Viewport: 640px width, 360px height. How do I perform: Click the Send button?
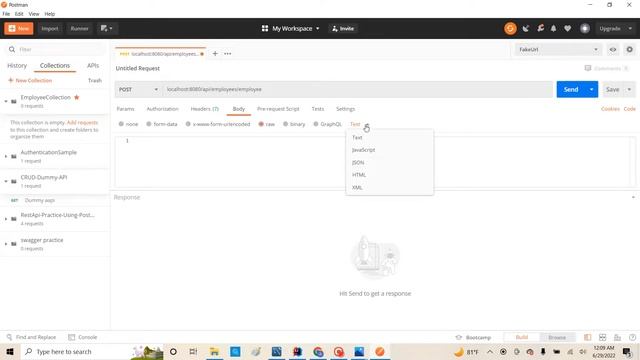571,89
